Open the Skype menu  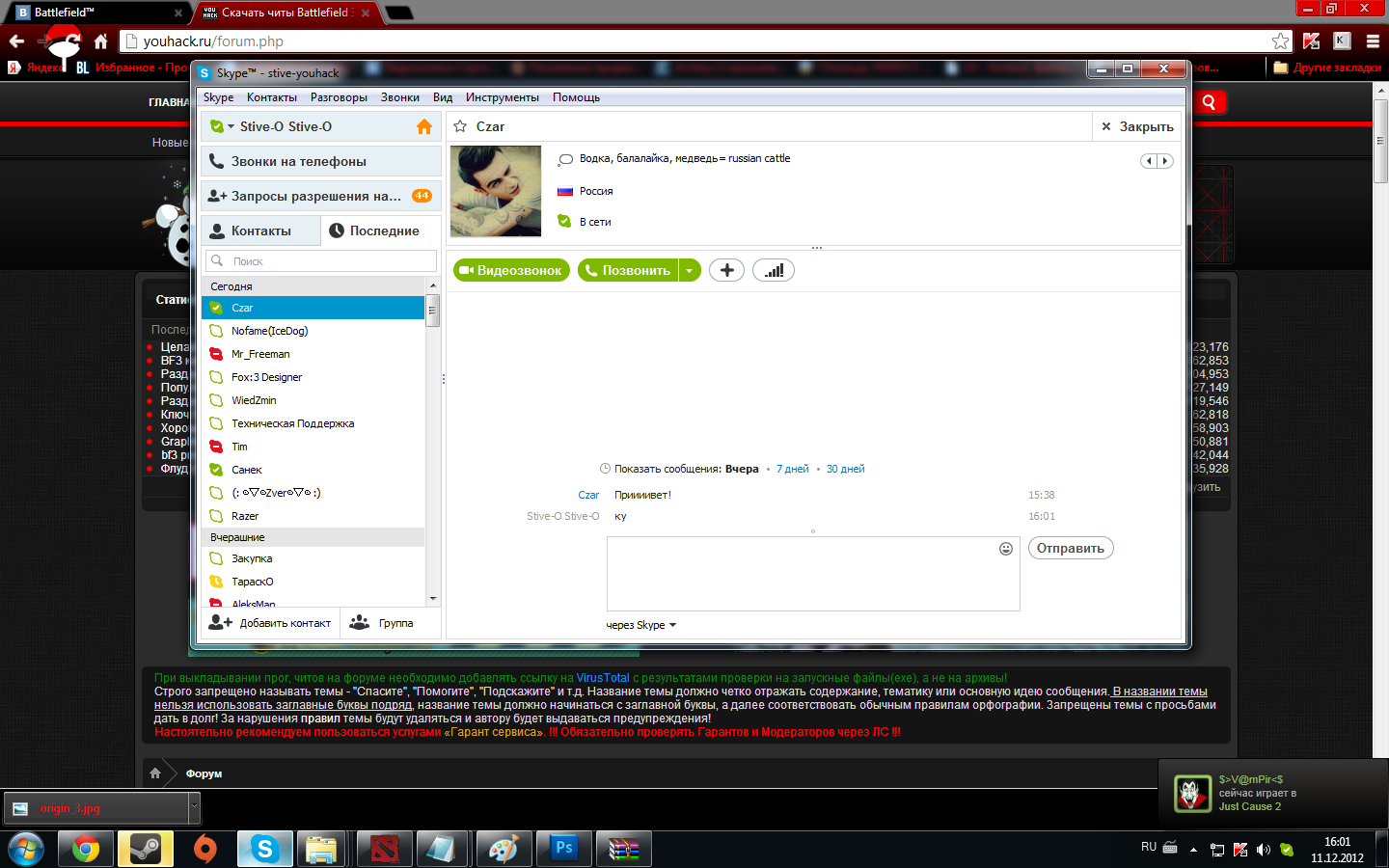[x=218, y=97]
